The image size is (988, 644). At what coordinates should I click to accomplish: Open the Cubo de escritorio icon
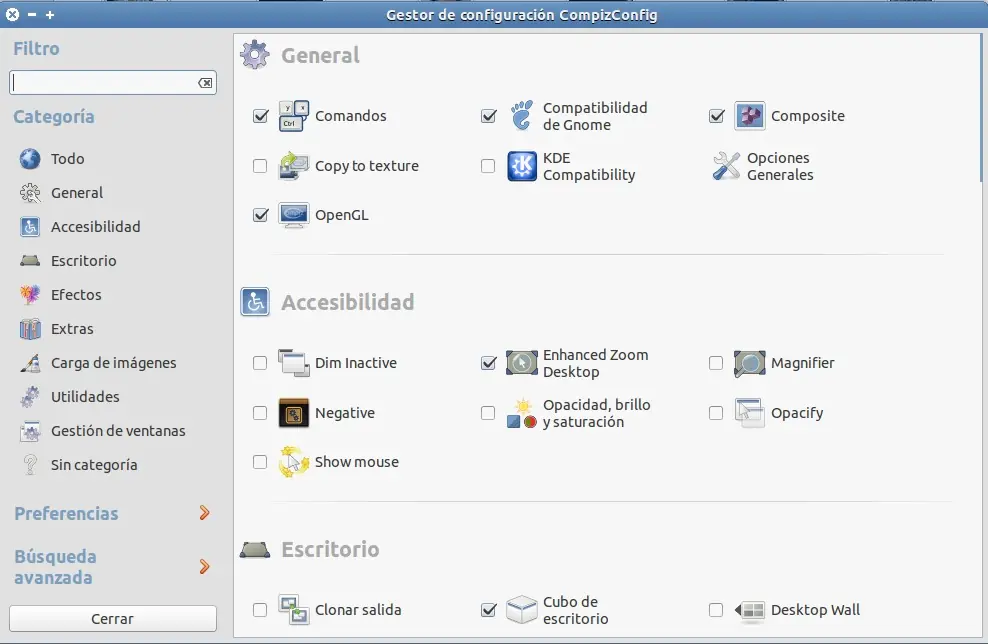pos(522,610)
